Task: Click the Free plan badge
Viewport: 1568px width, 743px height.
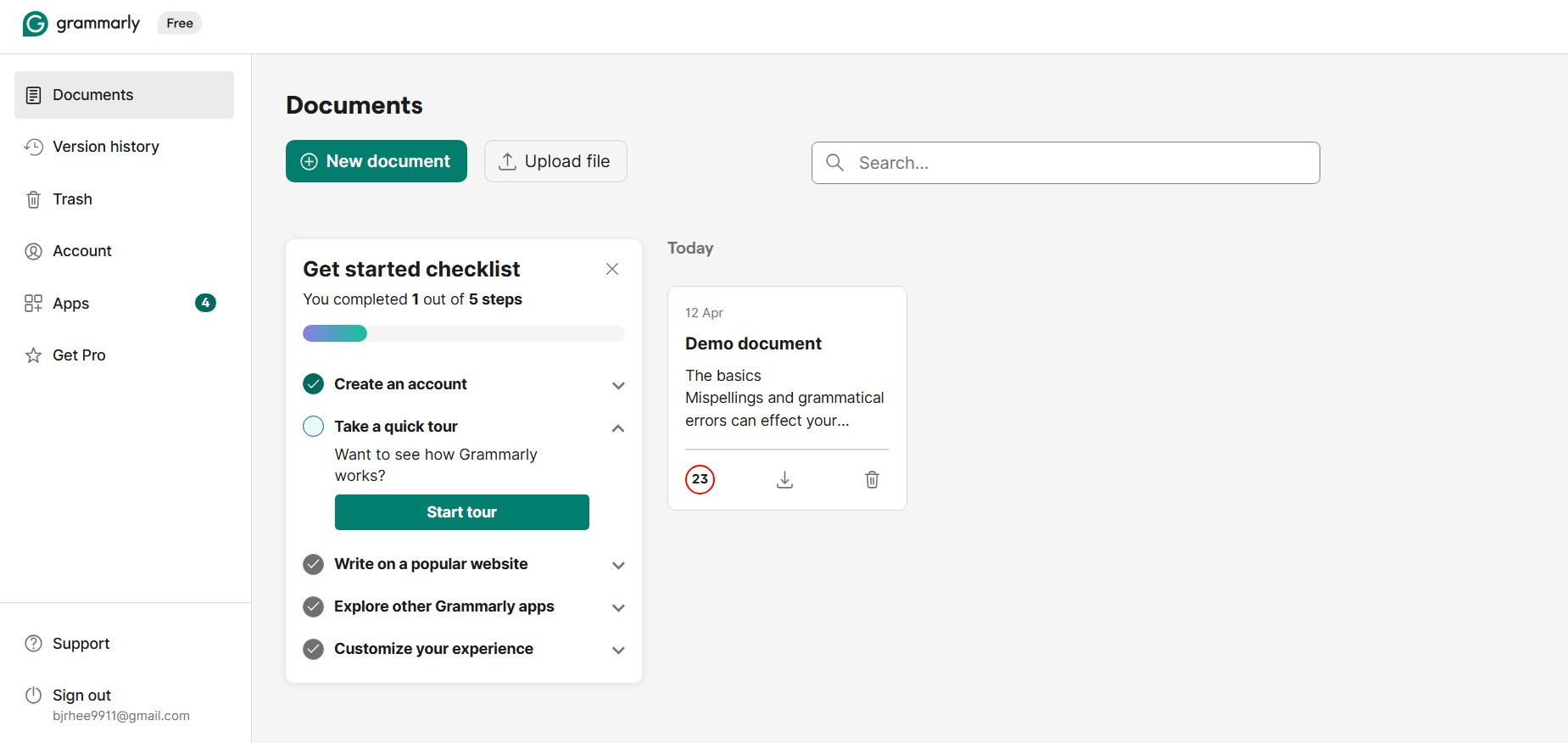Action: point(180,23)
